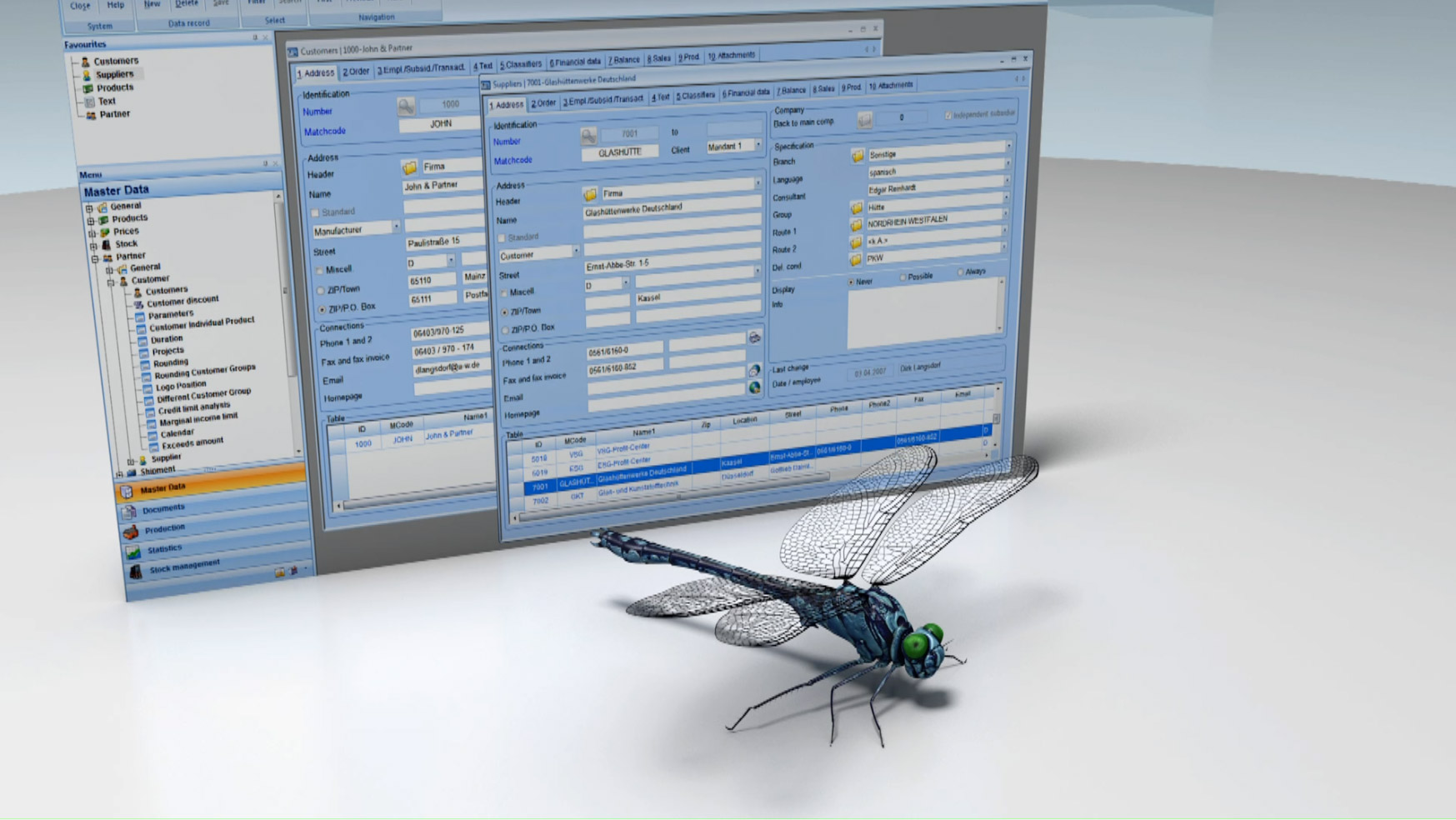The height and width of the screenshot is (820, 1456).
Task: Click the supplier phone dial icon
Action: click(x=754, y=337)
